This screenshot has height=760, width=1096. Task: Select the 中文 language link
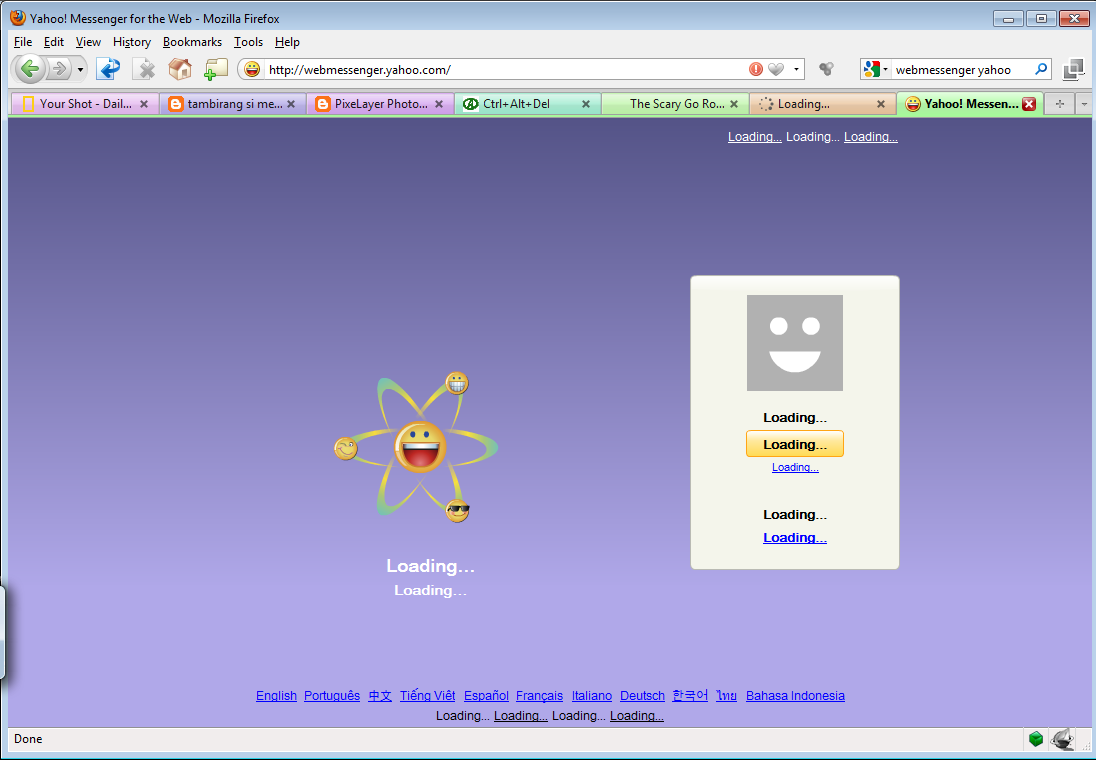click(380, 696)
